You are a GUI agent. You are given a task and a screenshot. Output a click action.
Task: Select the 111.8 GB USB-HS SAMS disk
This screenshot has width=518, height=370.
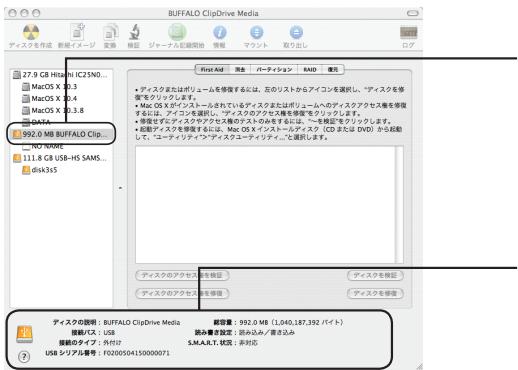(x=60, y=158)
